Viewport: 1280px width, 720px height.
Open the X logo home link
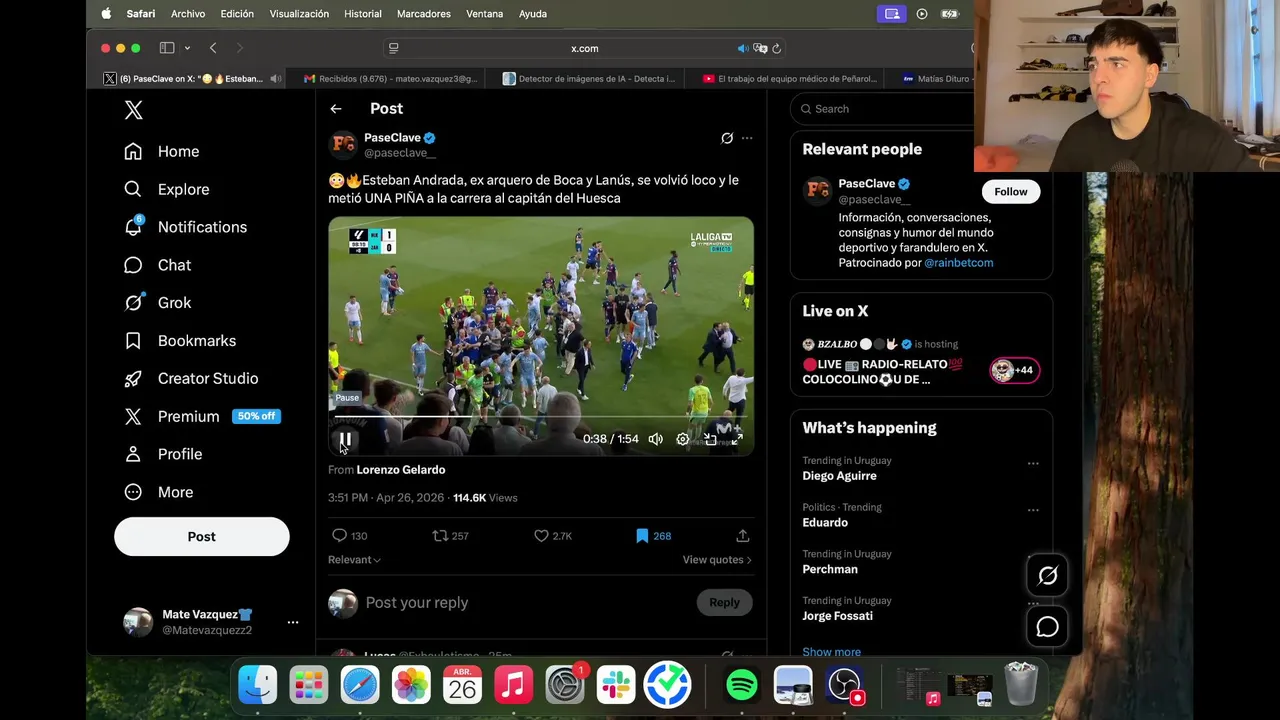click(133, 110)
